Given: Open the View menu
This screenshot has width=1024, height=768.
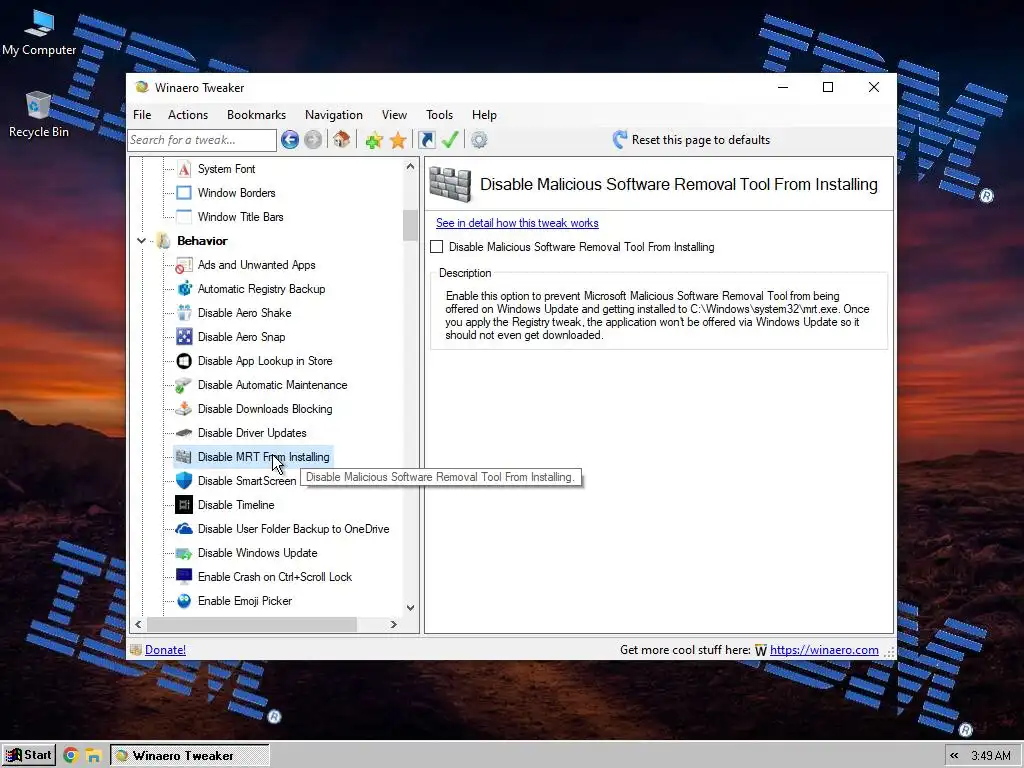Looking at the screenshot, I should point(394,115).
